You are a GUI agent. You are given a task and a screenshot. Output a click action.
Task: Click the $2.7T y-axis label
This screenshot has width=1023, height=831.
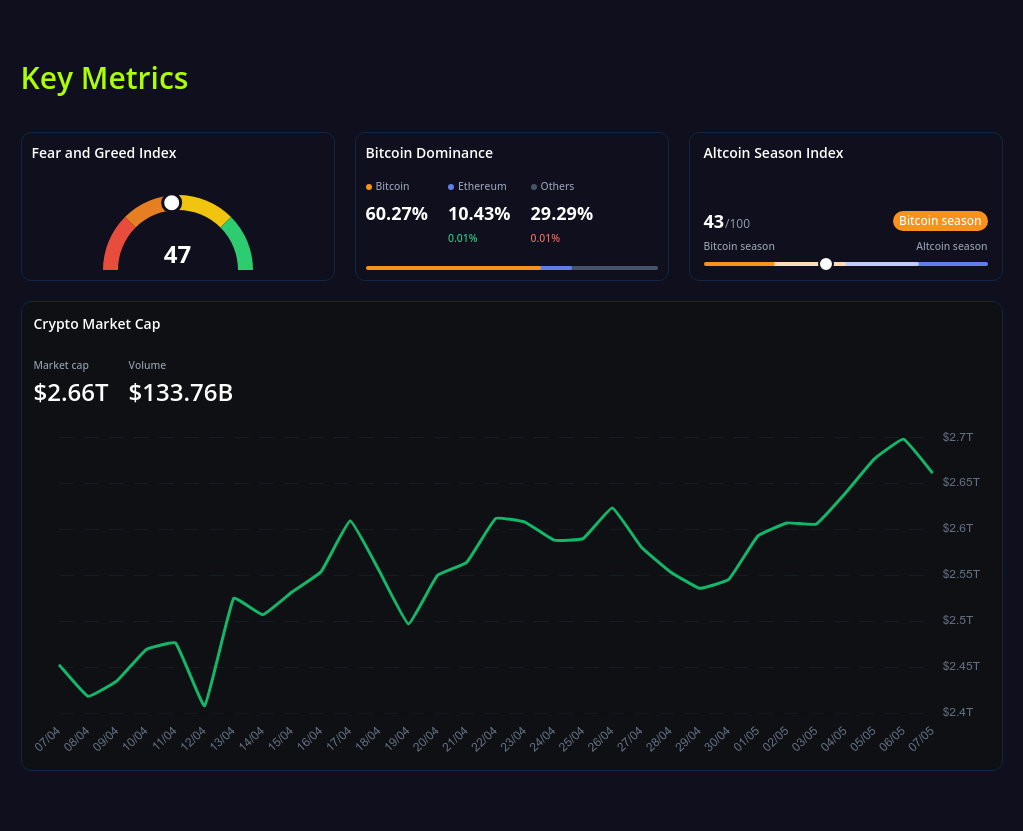click(x=957, y=437)
